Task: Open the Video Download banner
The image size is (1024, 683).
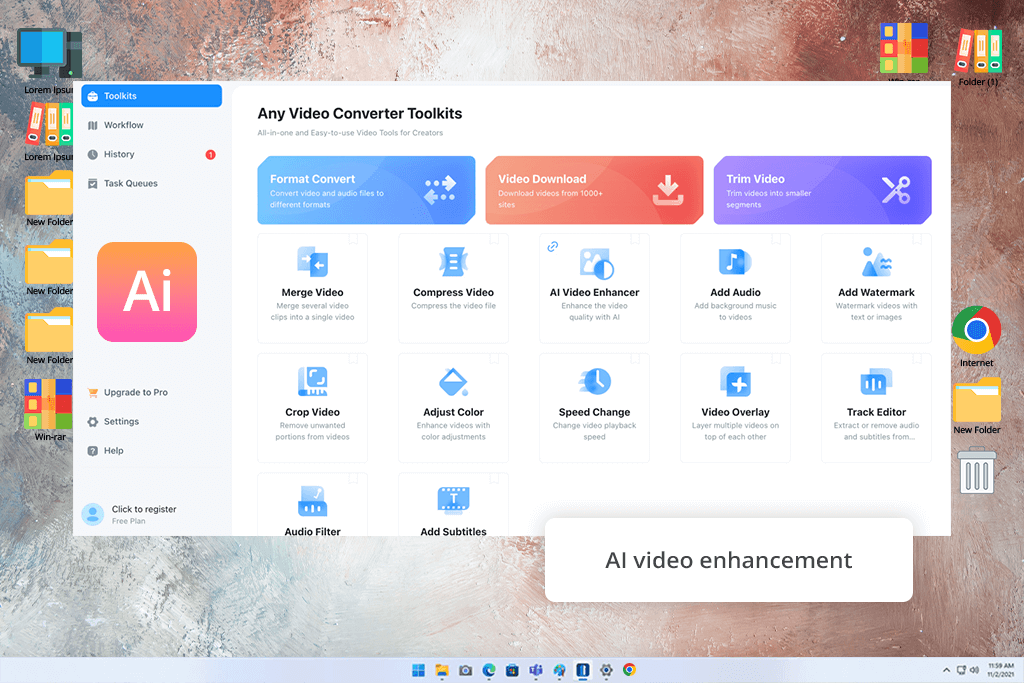Action: (594, 190)
